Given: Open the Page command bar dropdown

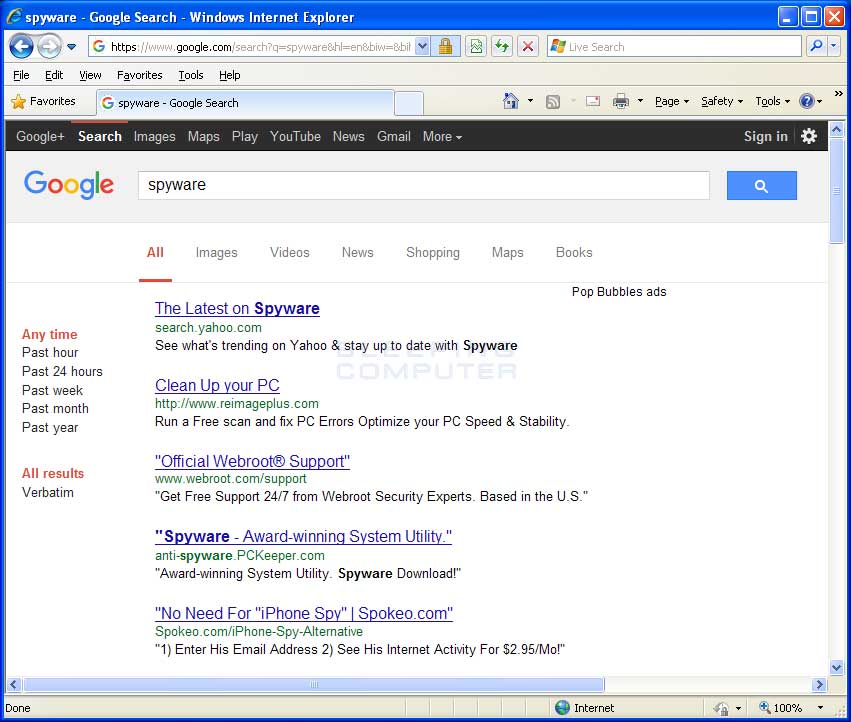Looking at the screenshot, I should 672,102.
